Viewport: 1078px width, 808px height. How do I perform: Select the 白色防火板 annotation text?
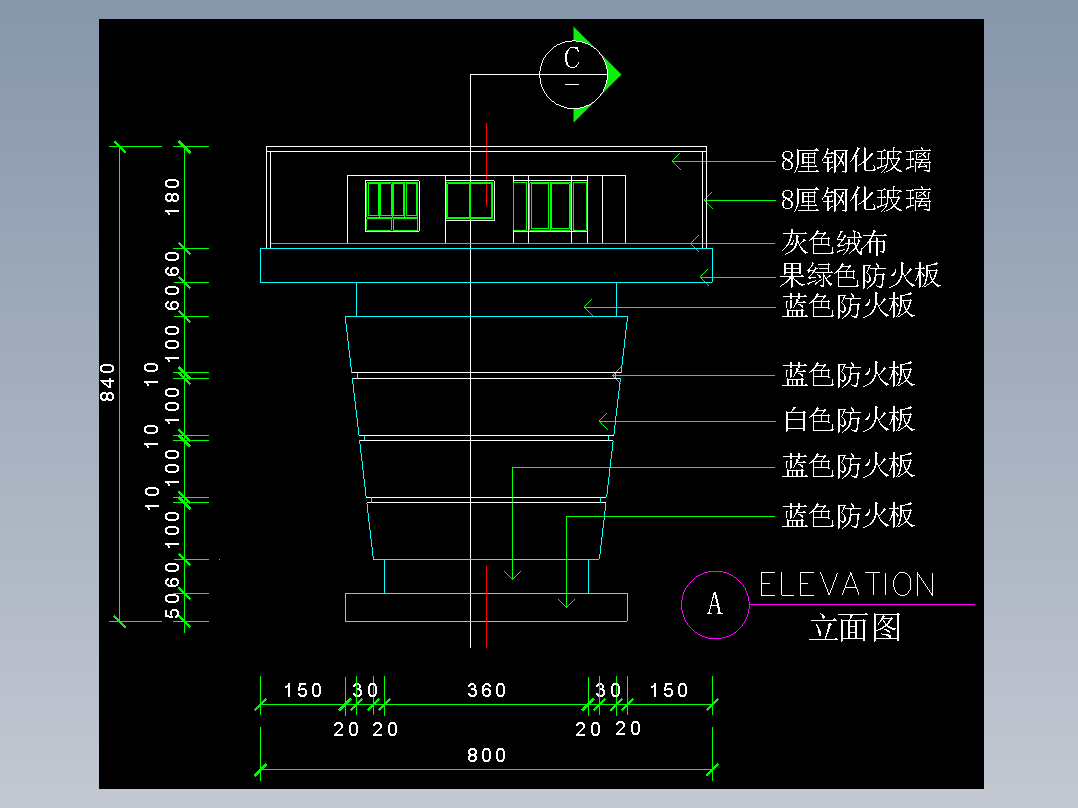[848, 419]
